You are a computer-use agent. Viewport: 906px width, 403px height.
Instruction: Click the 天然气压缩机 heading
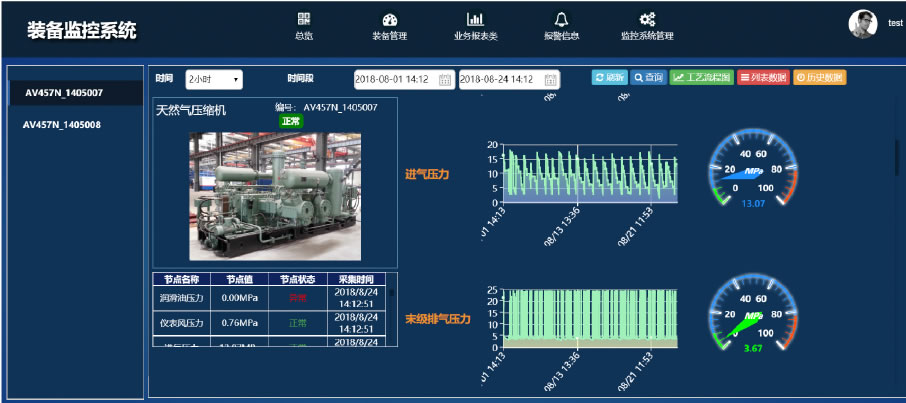(191, 110)
